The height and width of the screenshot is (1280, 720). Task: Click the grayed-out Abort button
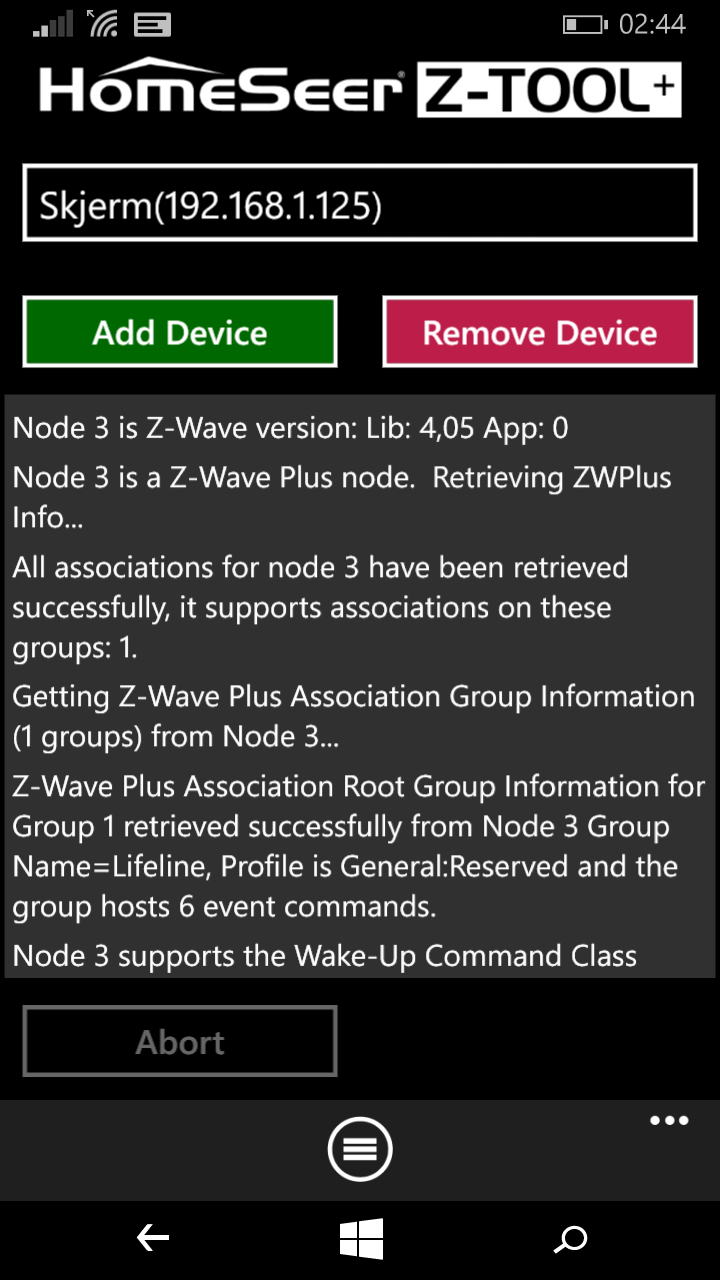(180, 1042)
